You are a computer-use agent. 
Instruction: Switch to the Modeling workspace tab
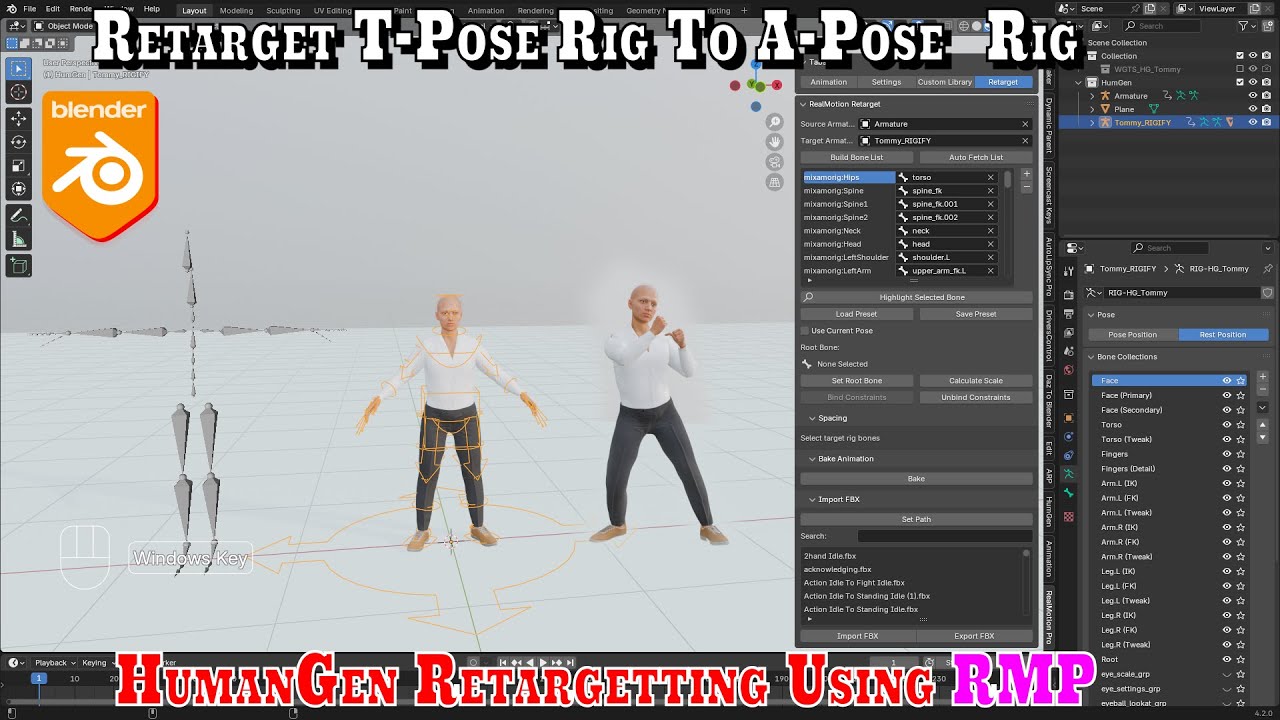tap(236, 10)
